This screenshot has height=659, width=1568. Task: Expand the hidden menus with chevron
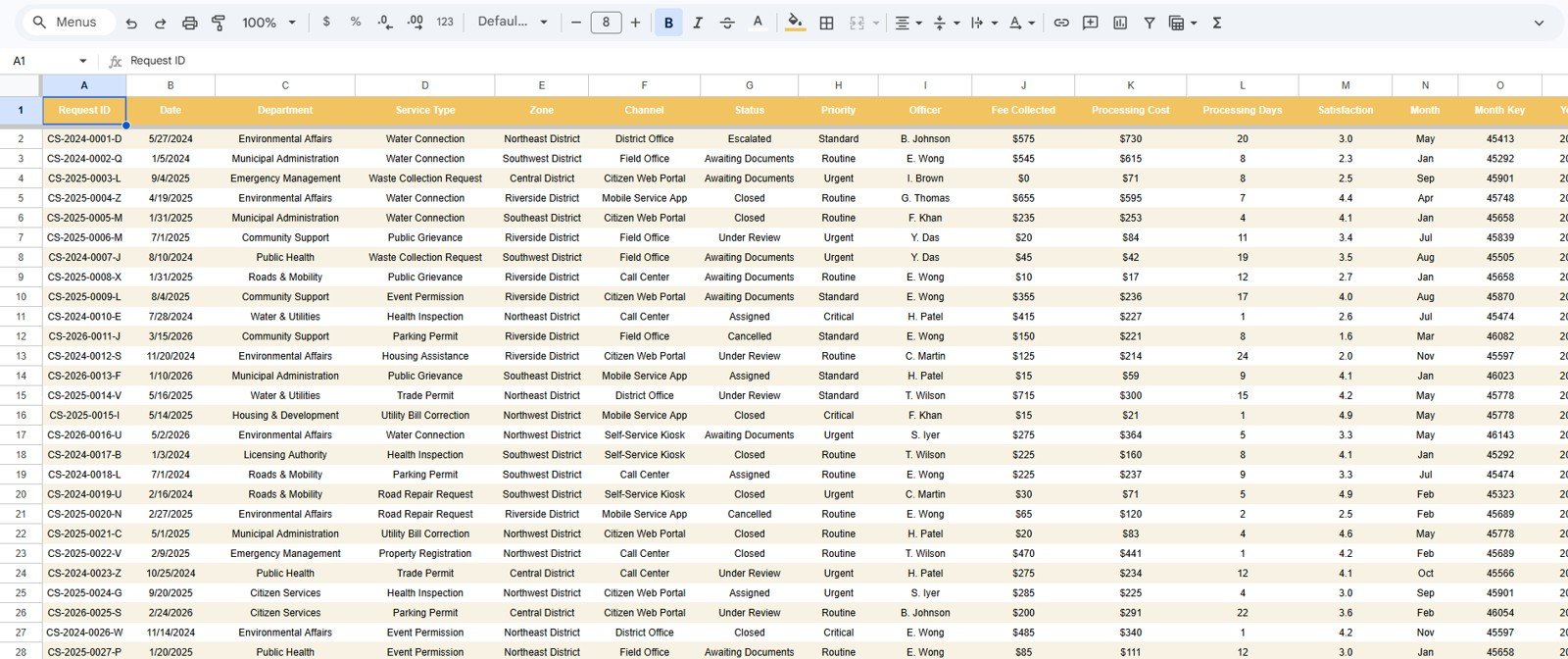click(1539, 23)
